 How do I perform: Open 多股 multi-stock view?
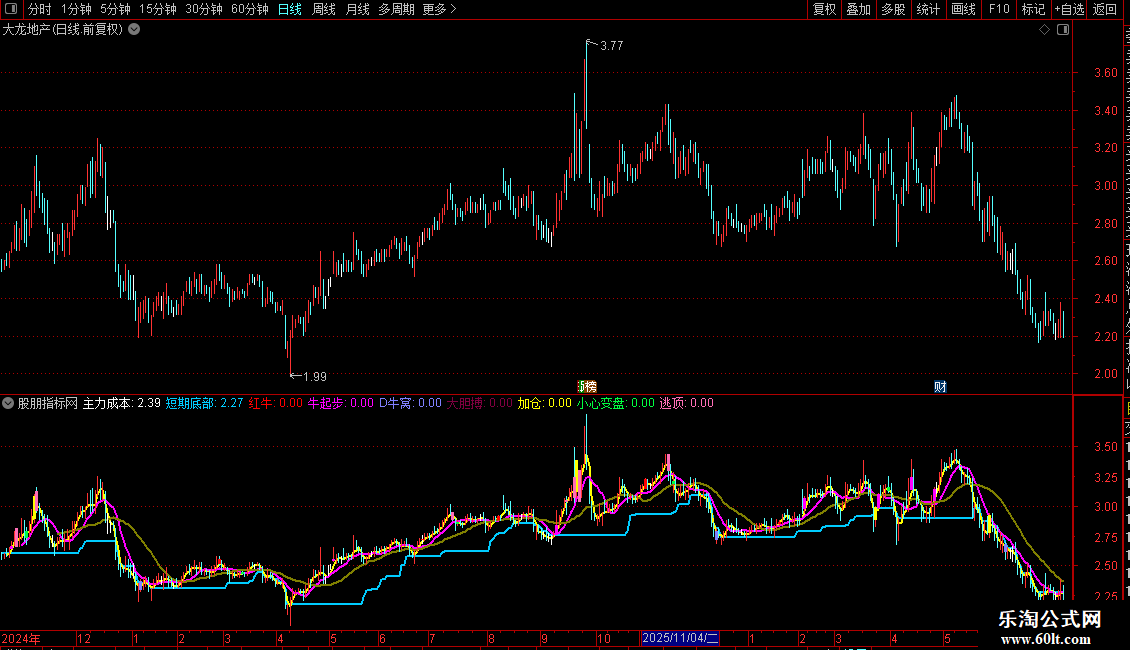[x=893, y=9]
